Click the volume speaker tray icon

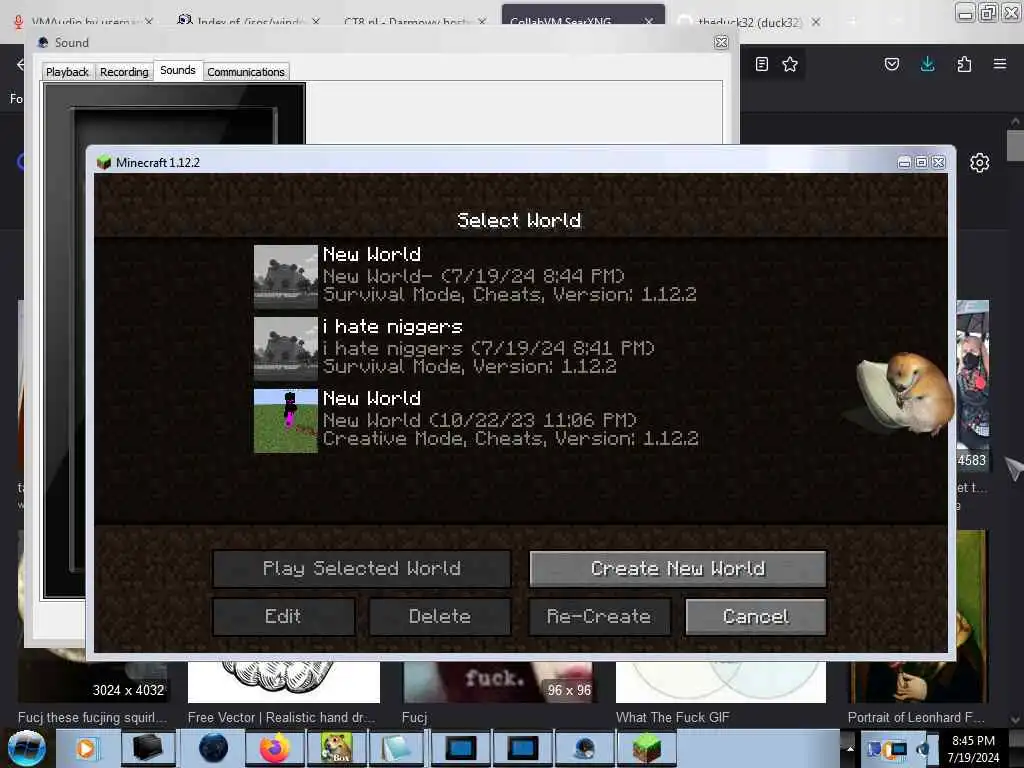(x=923, y=748)
